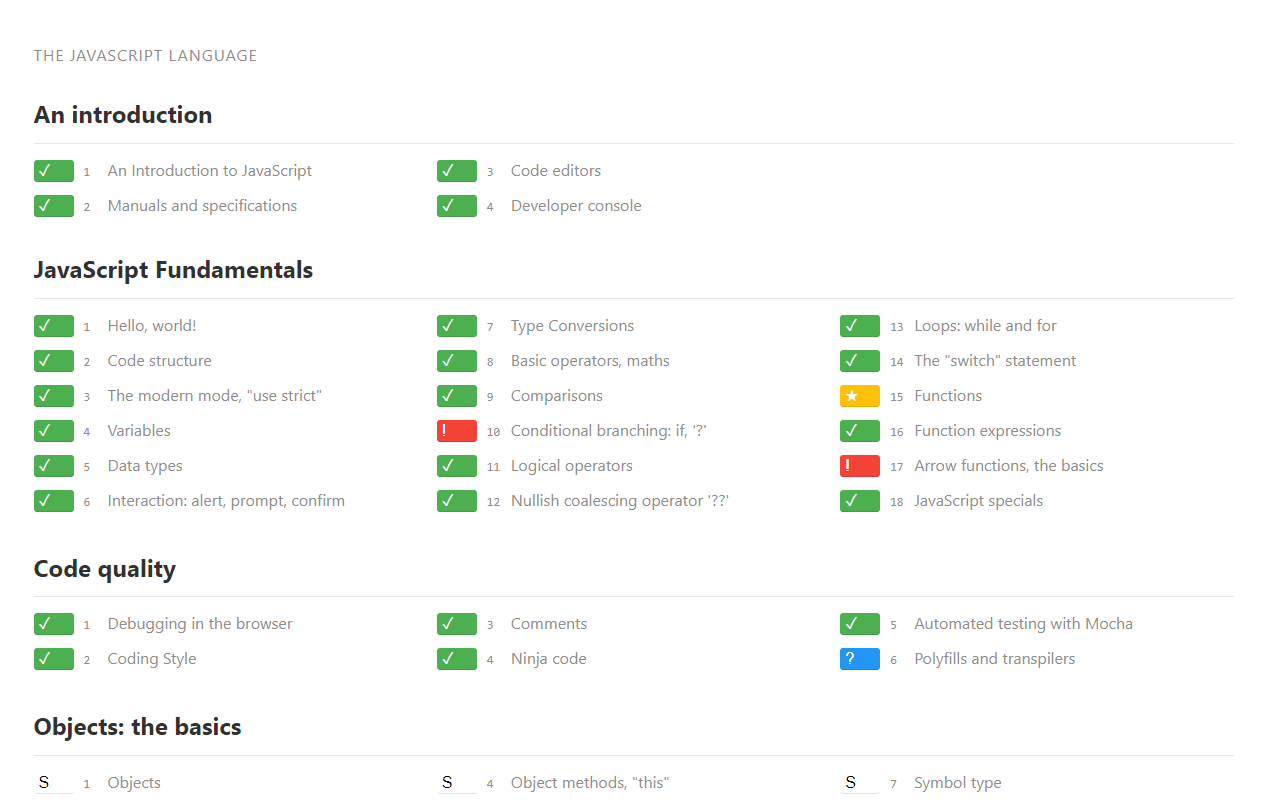The width and height of the screenshot is (1280, 800).
Task: Click the check badge for Basic operators, maths
Action: (x=457, y=361)
